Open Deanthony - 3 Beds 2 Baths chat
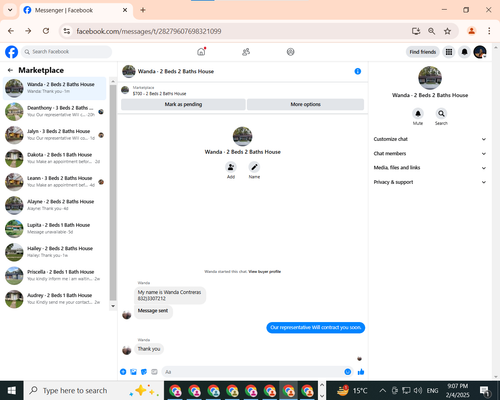Image resolution: width=500 pixels, height=400 pixels. (x=55, y=111)
